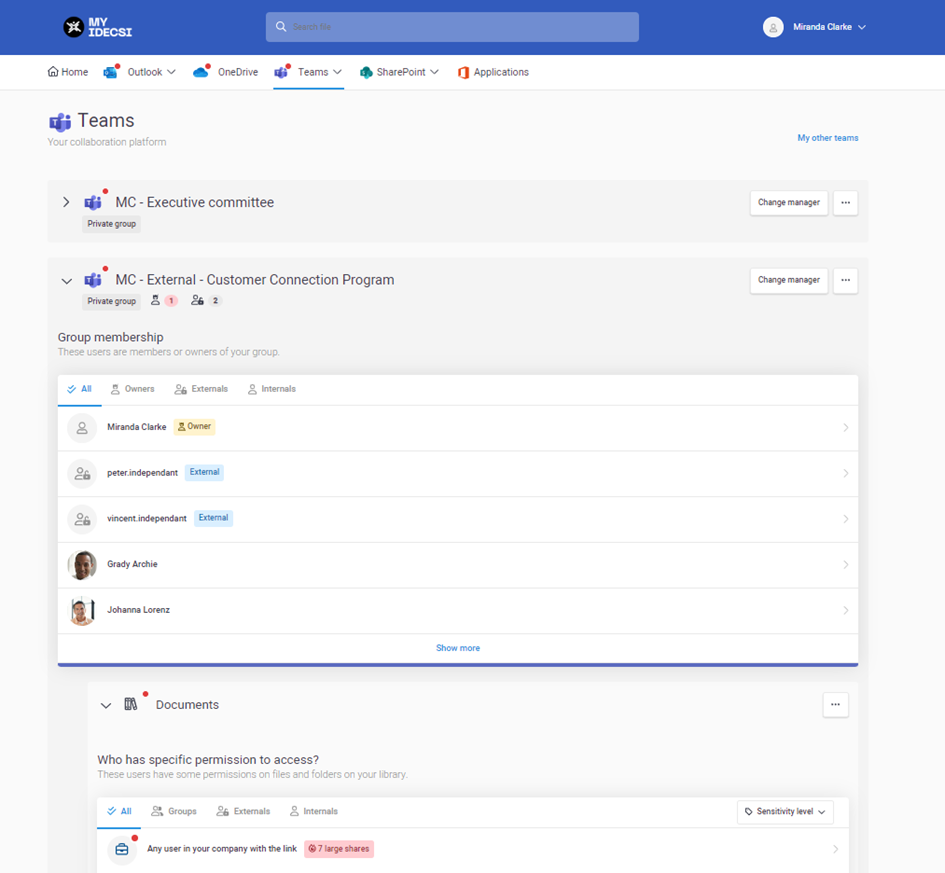The height and width of the screenshot is (873, 945).
Task: Open the Applications icon
Action: point(462,72)
